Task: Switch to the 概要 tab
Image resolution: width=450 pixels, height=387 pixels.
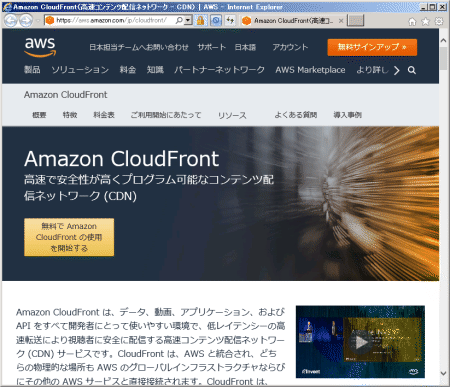Action: tap(39, 115)
